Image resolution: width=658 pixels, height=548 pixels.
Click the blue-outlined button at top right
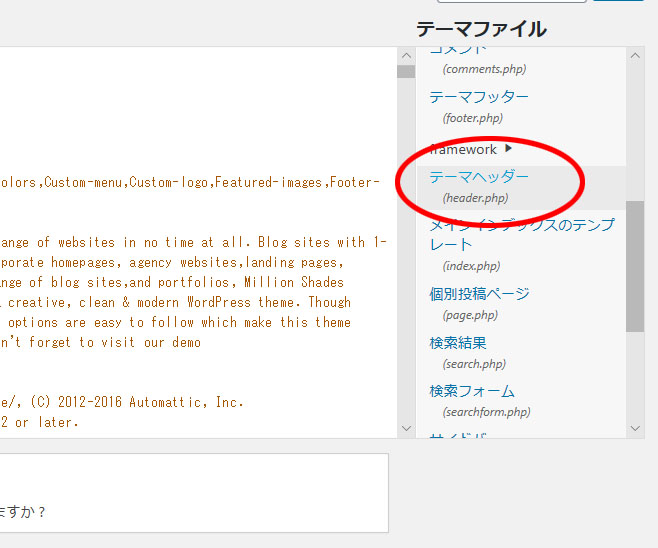tap(618, 2)
